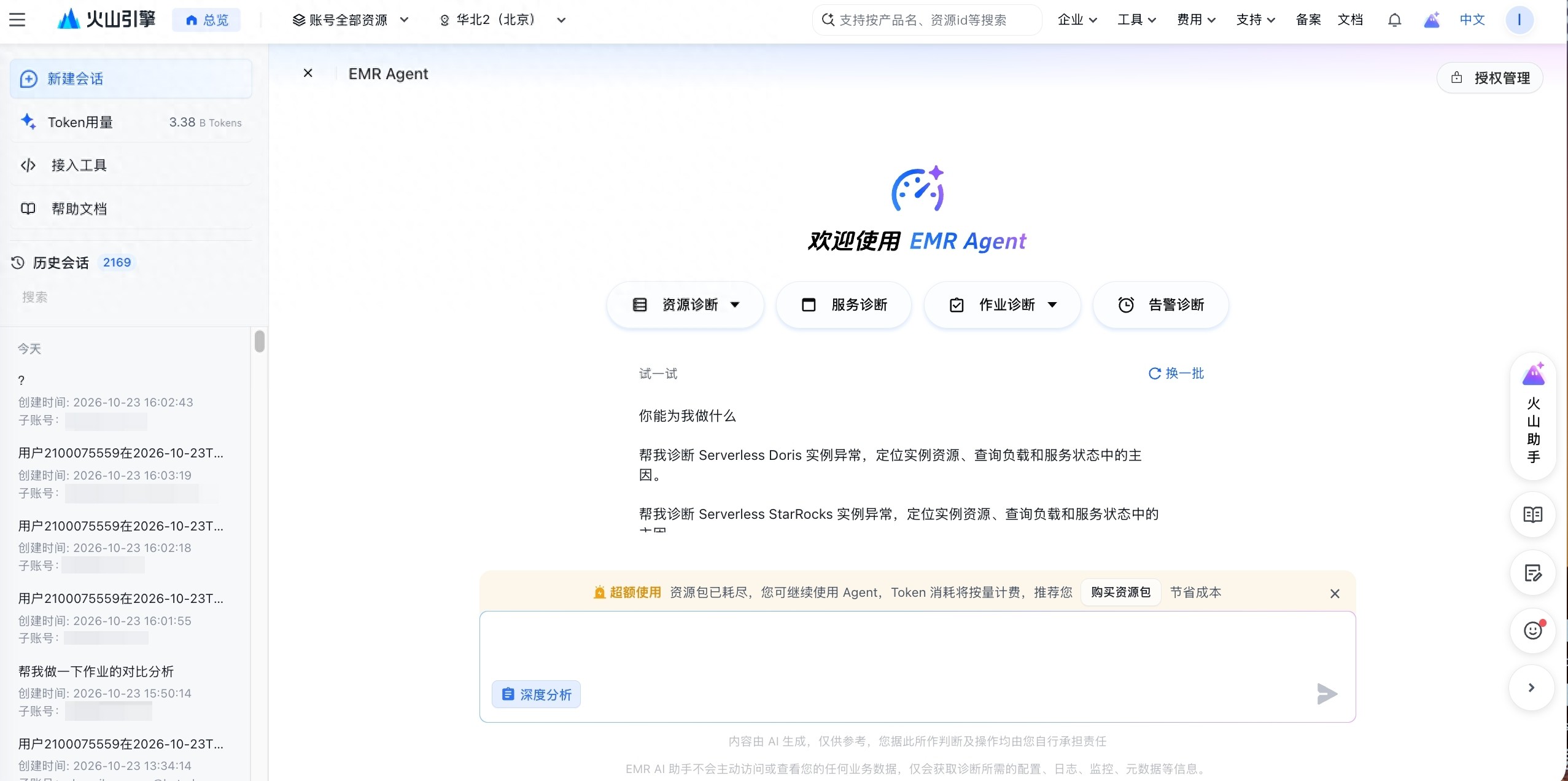Screen dimensions: 1568x781
Task: Expand the 资源诊断 dropdown
Action: click(685, 305)
